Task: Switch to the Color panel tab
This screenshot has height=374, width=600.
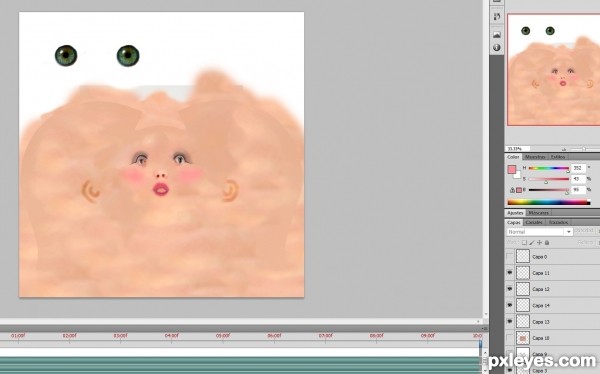Action: pos(513,157)
